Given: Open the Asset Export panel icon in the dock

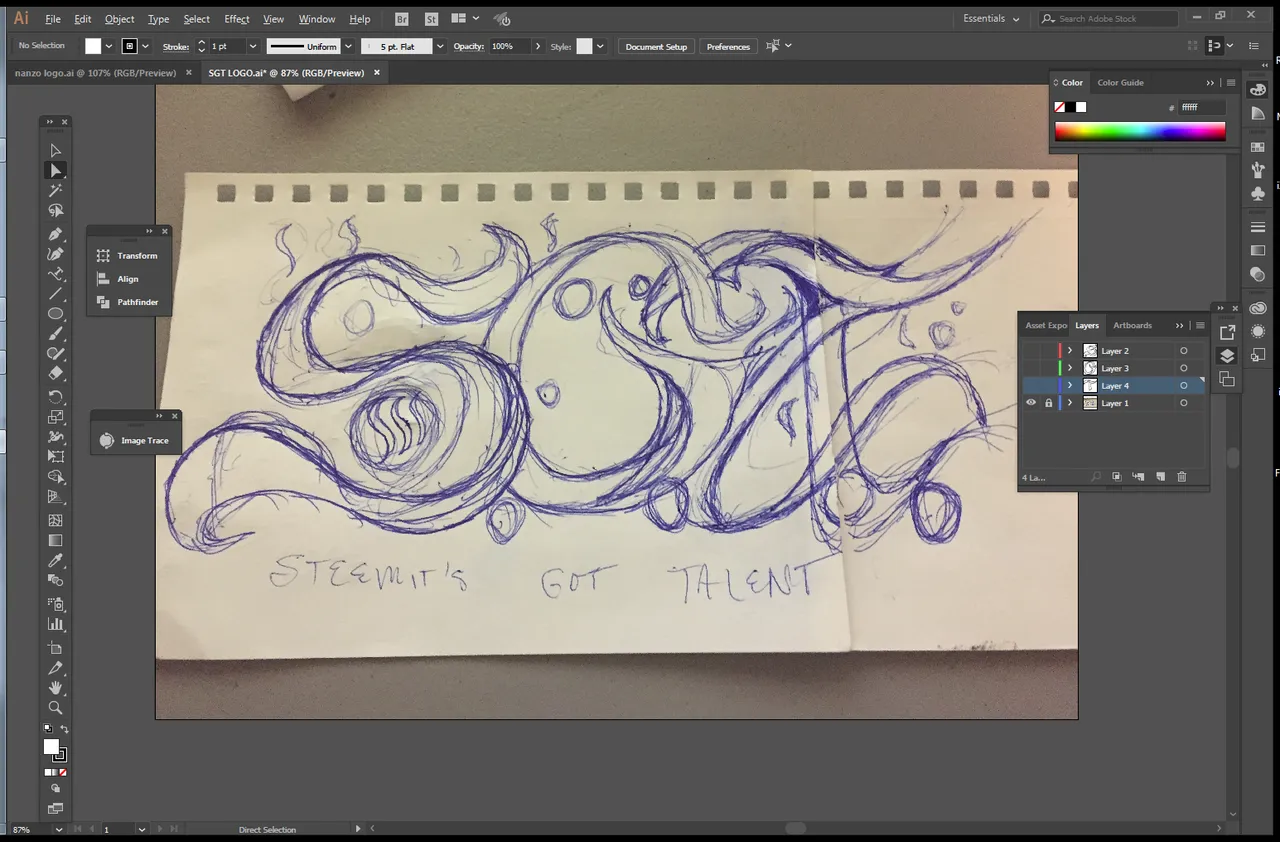Looking at the screenshot, I should 1227,332.
